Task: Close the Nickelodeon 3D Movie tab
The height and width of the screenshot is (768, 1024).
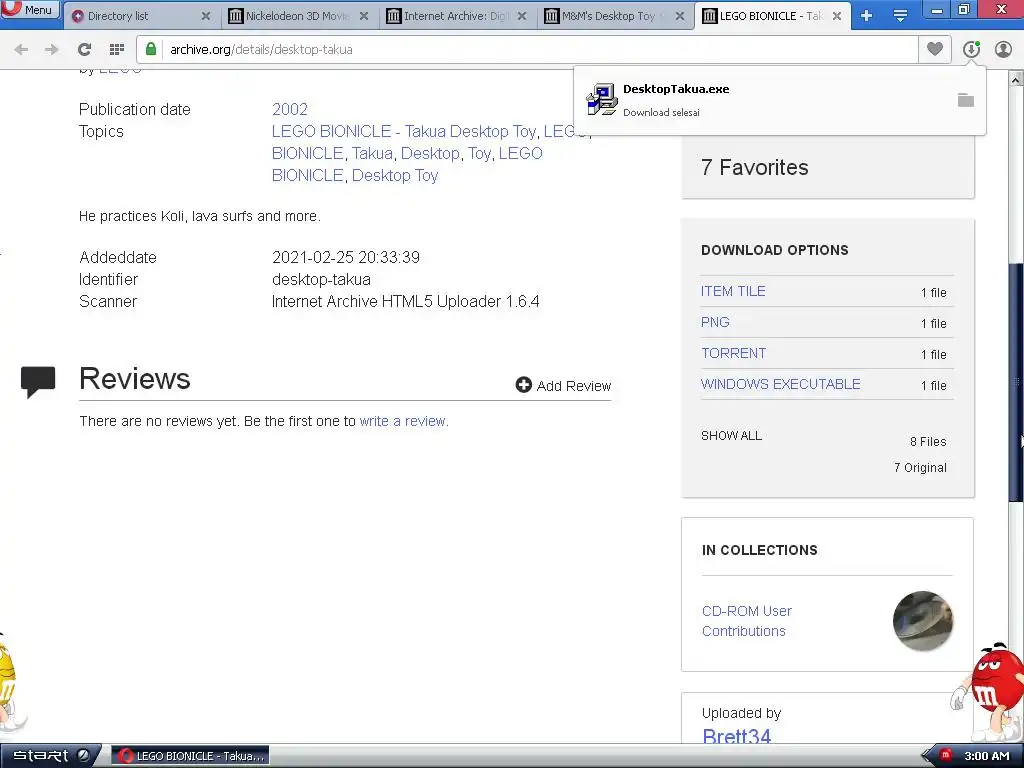Action: point(364,16)
